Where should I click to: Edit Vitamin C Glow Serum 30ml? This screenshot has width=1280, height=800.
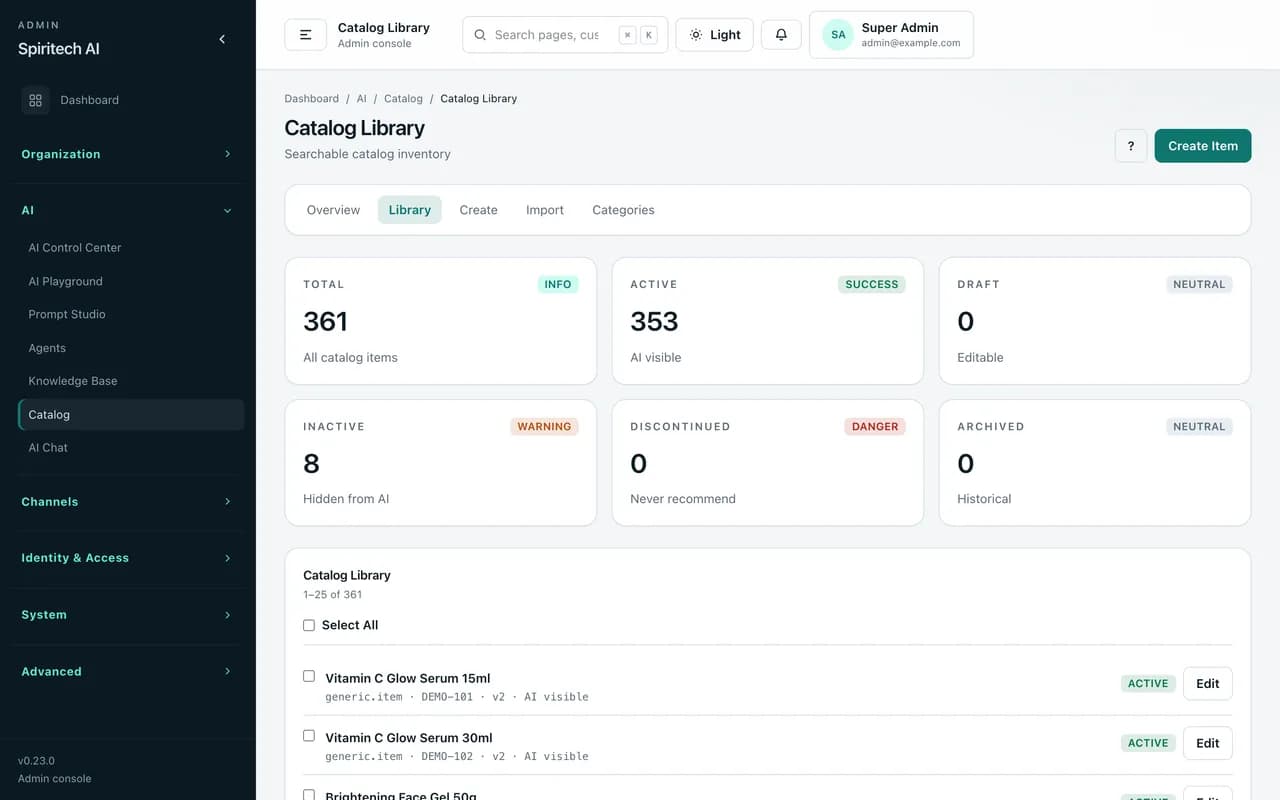1208,743
